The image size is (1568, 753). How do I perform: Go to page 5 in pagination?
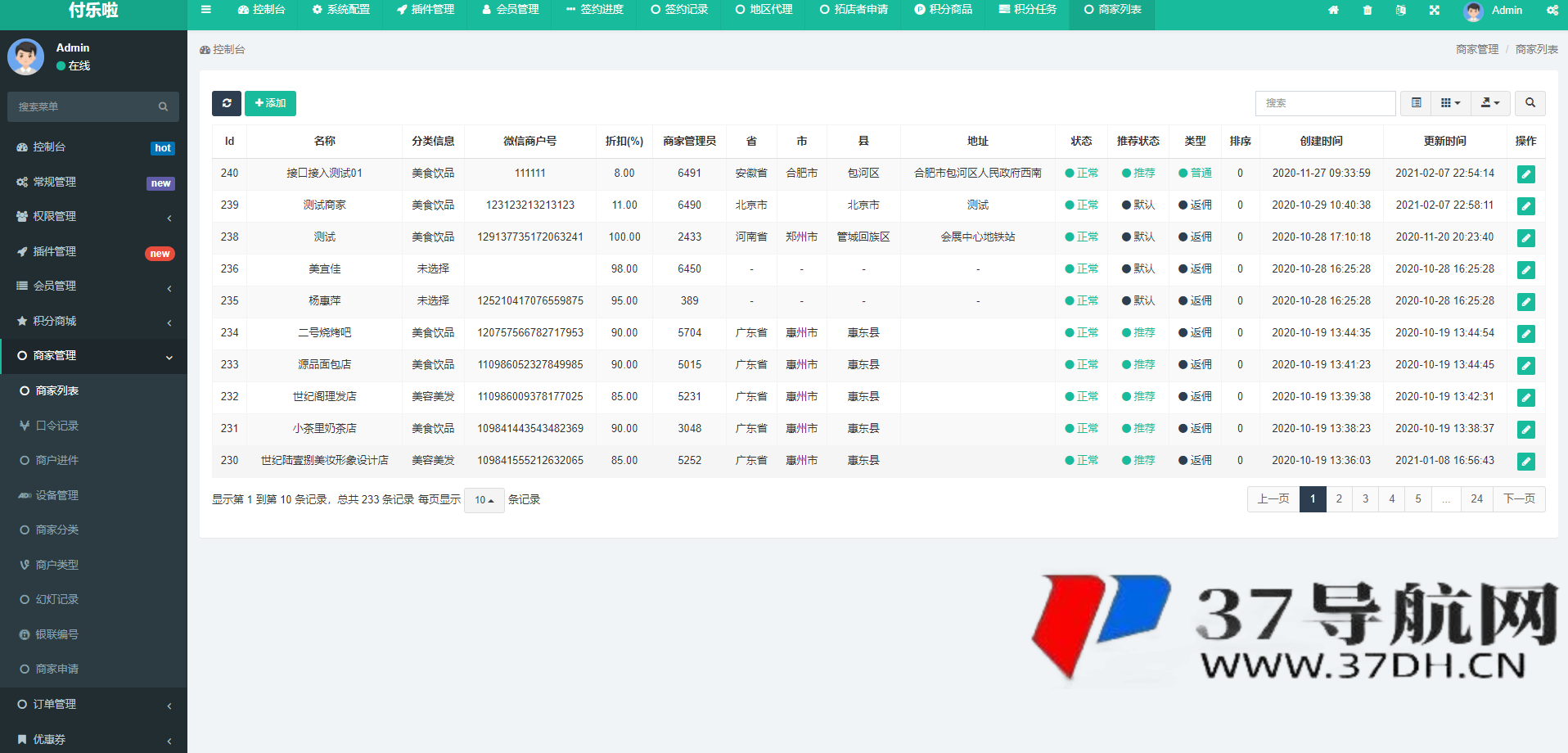coord(1417,498)
